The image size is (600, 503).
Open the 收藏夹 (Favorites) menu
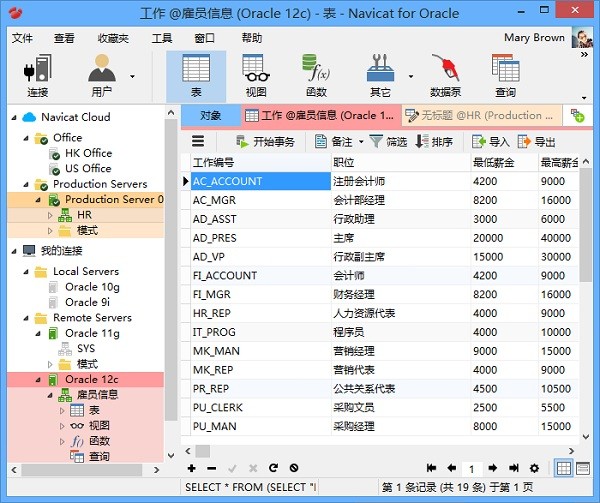click(112, 38)
